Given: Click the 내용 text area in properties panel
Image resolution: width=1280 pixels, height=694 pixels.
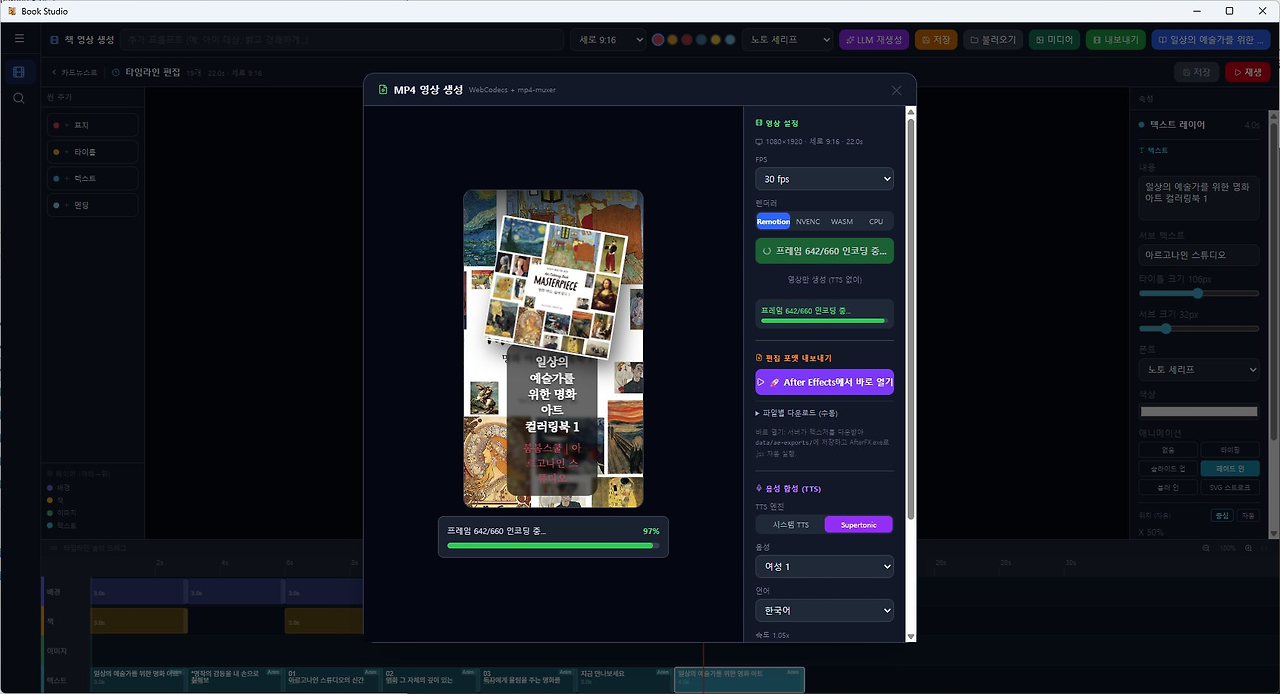Looking at the screenshot, I should point(1199,199).
